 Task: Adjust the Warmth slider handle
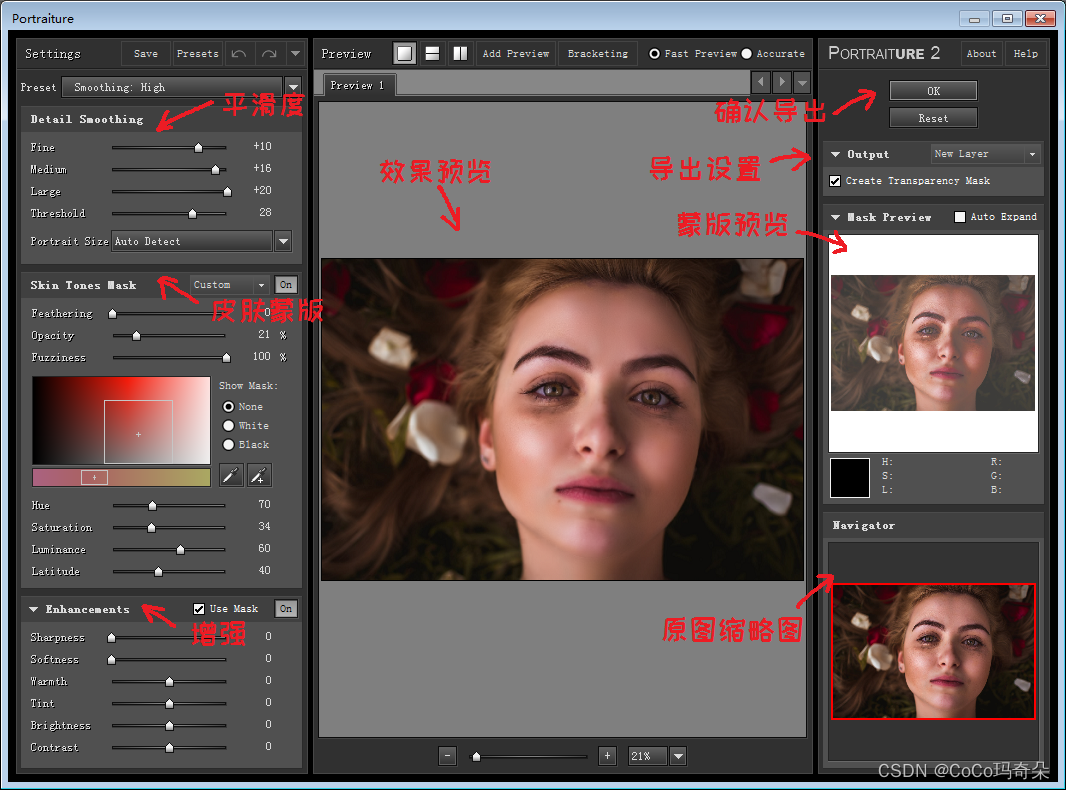tap(169, 681)
